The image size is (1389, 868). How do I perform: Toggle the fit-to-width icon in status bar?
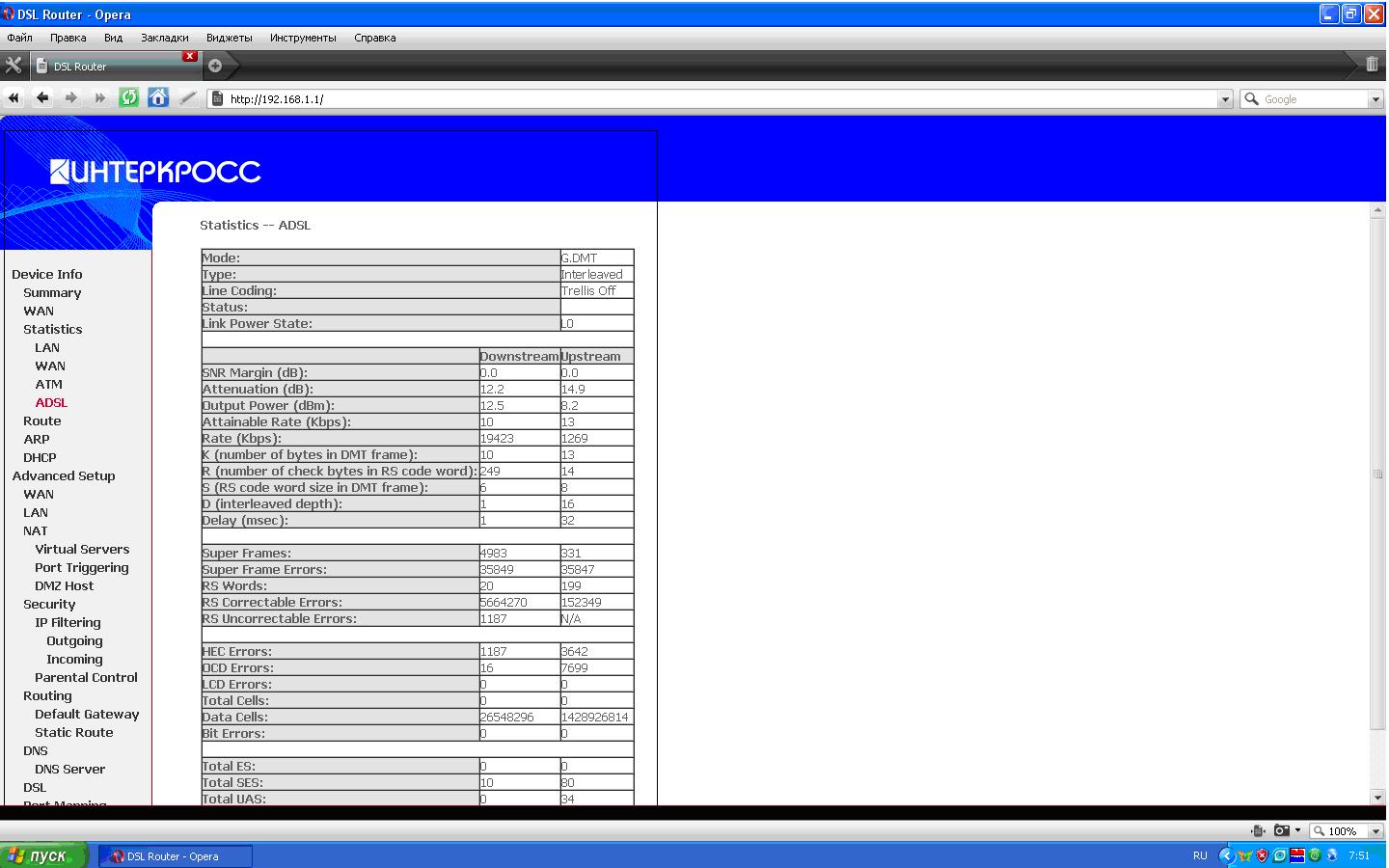tap(1257, 830)
